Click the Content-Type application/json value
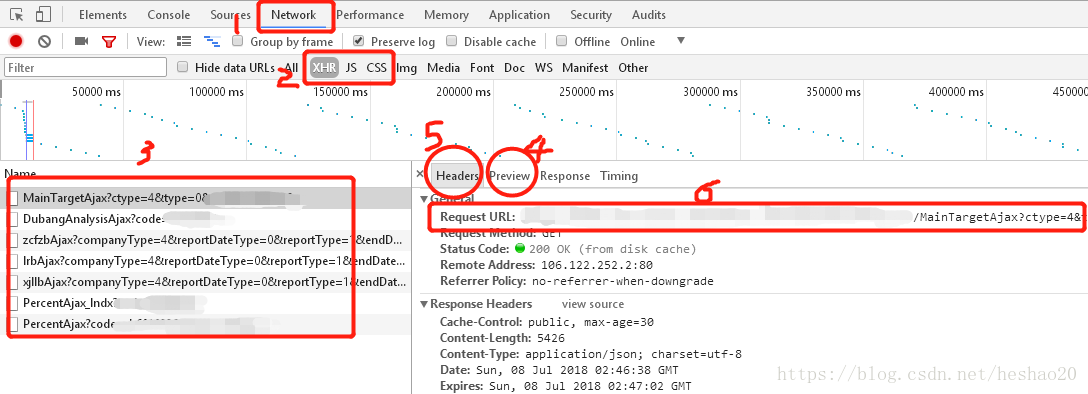Image resolution: width=1088 pixels, height=394 pixels. [634, 354]
